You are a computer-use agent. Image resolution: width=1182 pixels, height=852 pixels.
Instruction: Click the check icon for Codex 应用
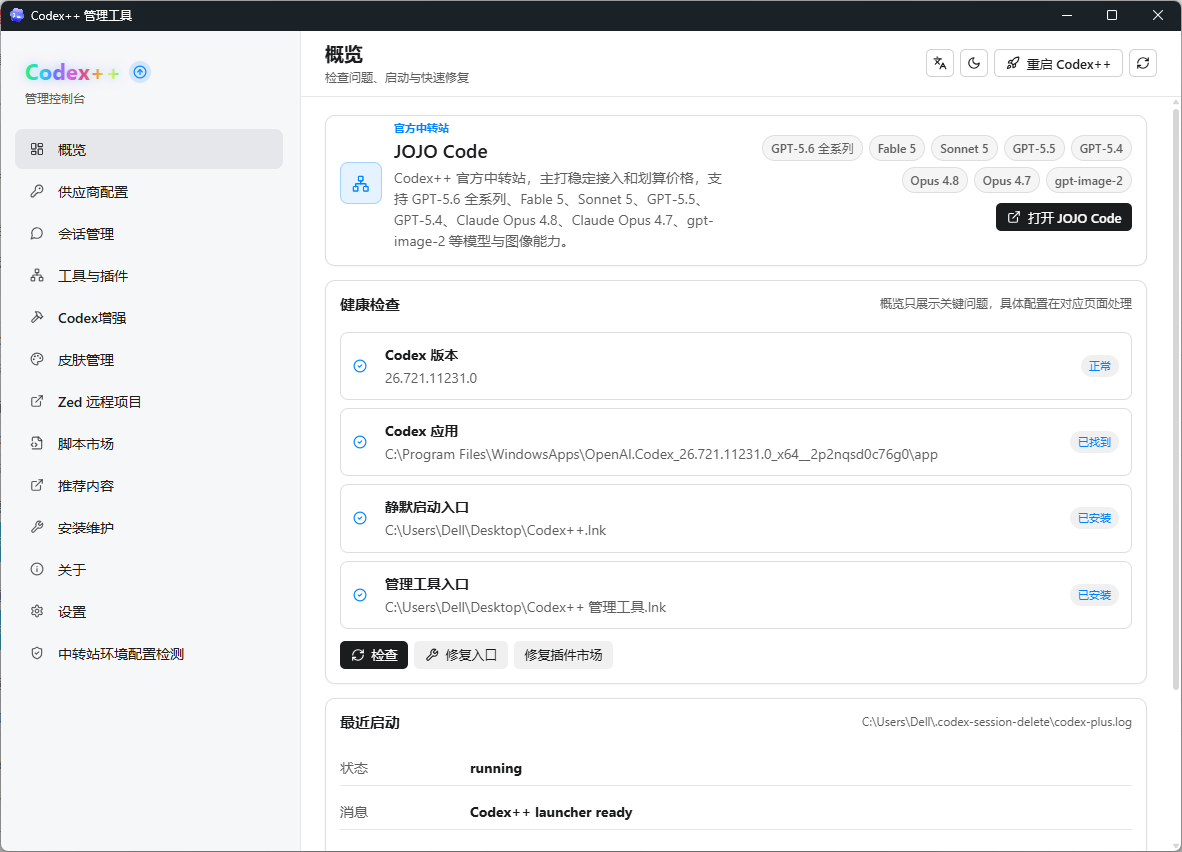point(360,442)
